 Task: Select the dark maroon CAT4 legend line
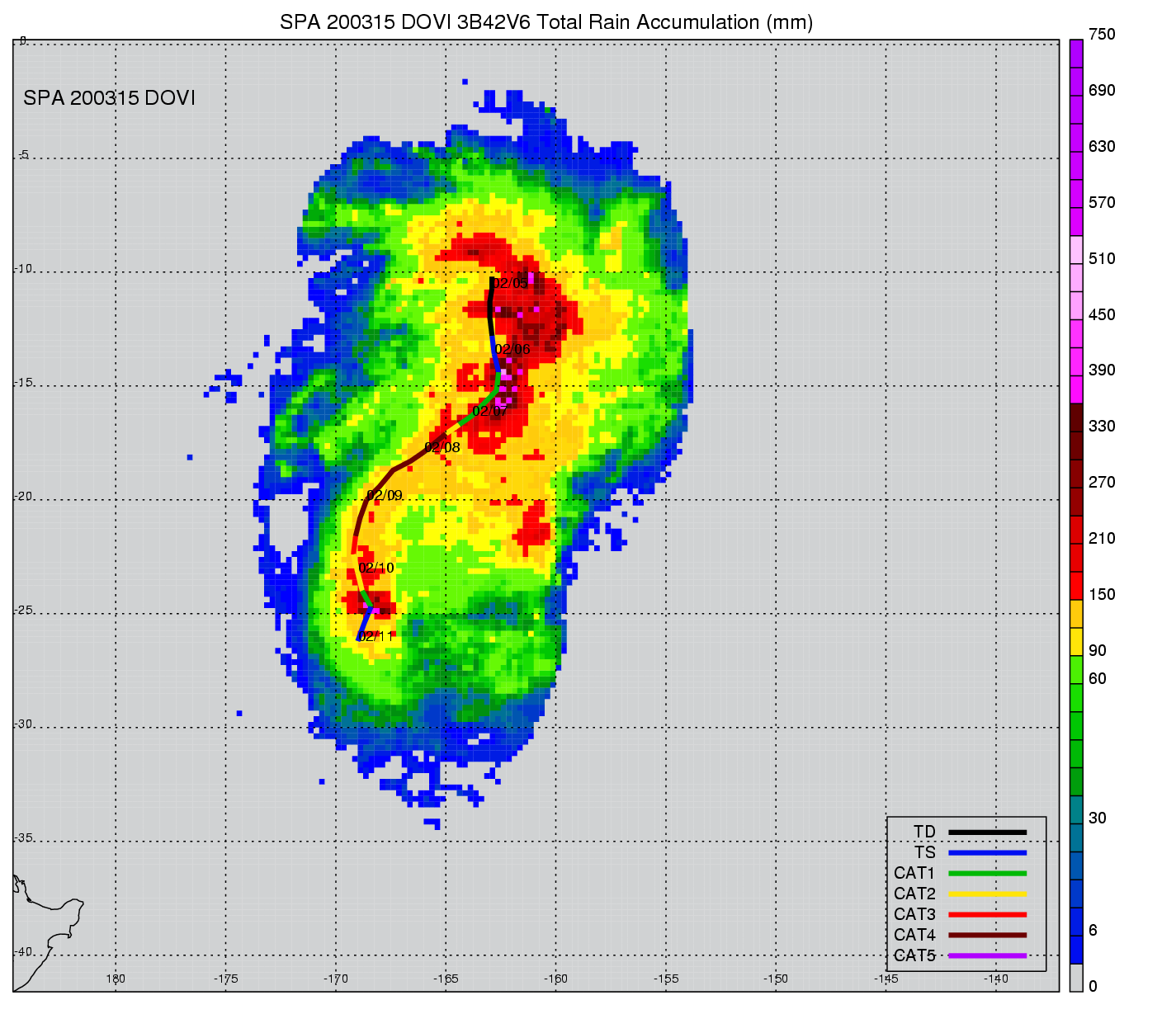click(x=987, y=935)
